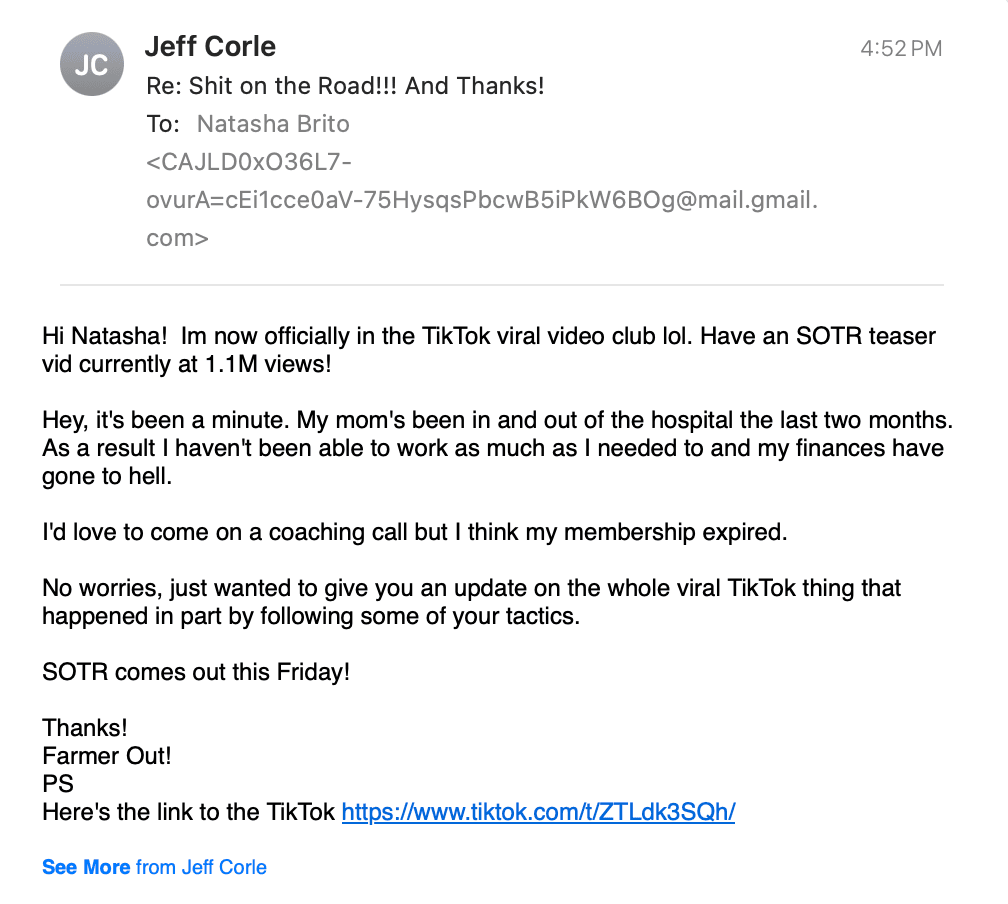Click the text Here's the link to the TikTok
The image size is (1008, 904).
pos(188,812)
